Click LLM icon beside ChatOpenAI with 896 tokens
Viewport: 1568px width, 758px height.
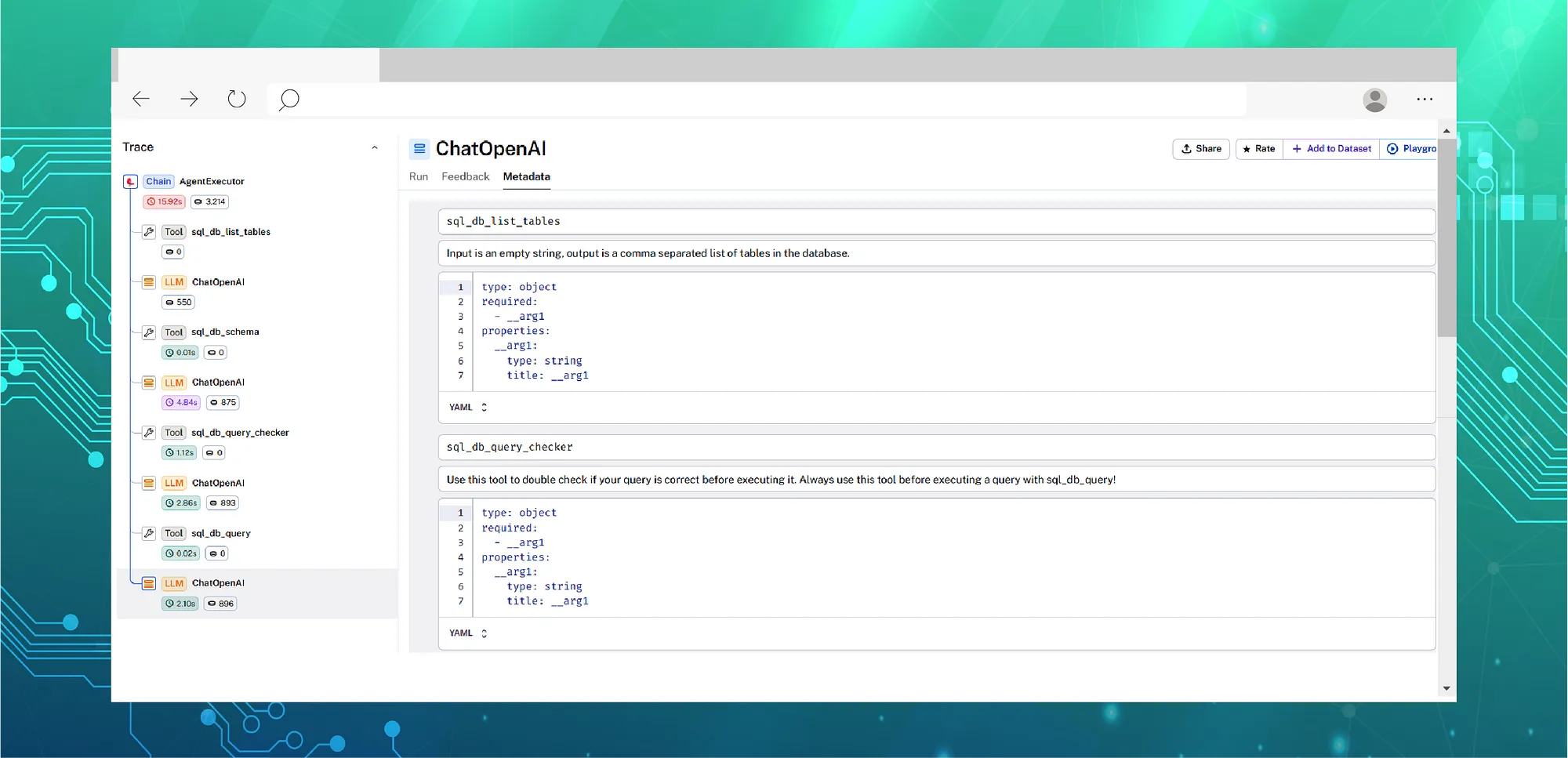click(149, 583)
